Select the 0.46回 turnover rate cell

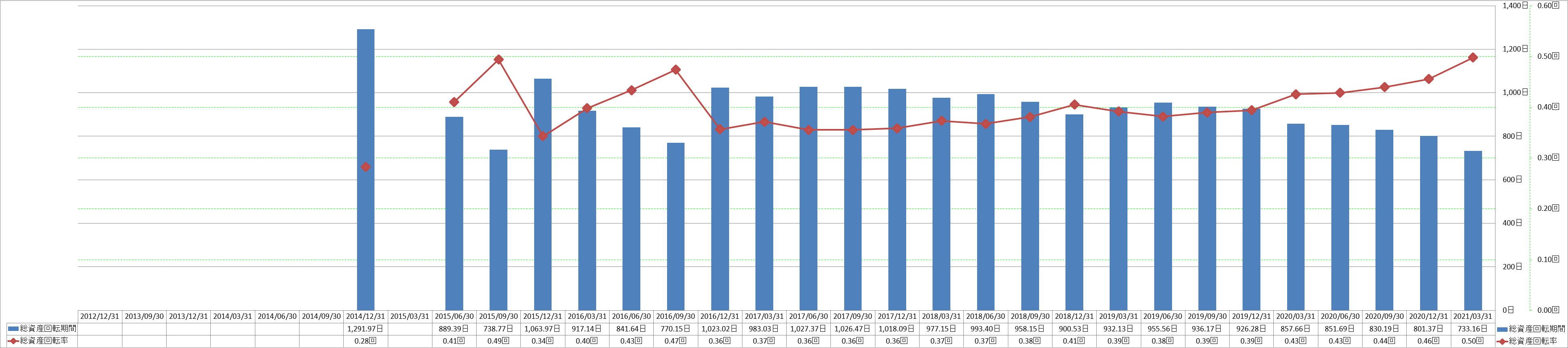pyautogui.click(x=1429, y=341)
